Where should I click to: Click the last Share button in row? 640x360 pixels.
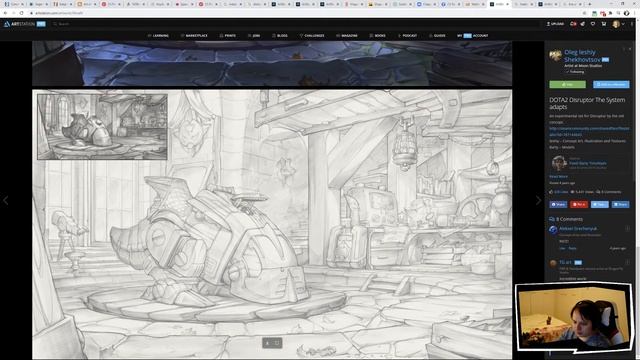click(620, 204)
